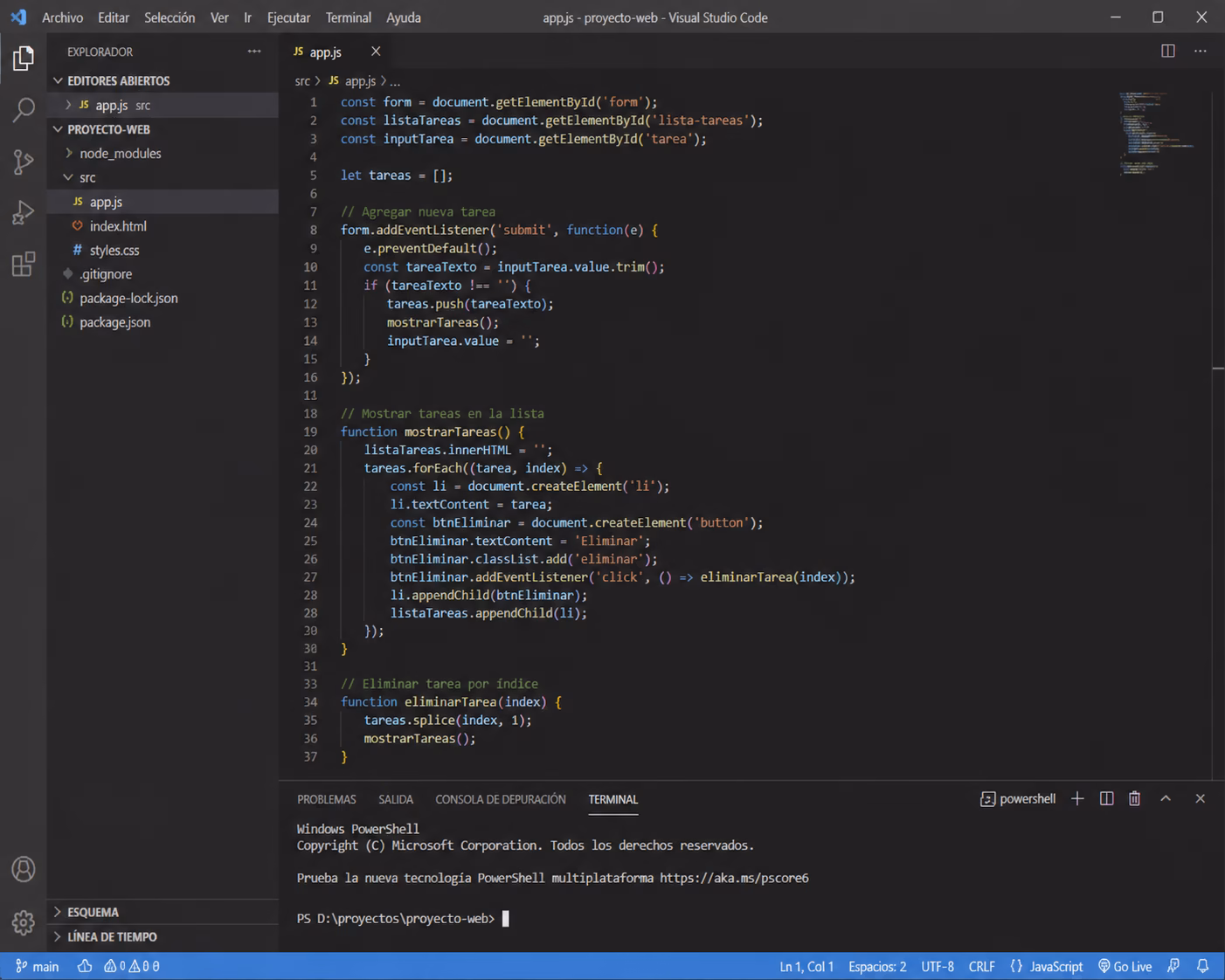Viewport: 1225px width, 980px height.
Task: Open the Ver menu
Action: [219, 17]
